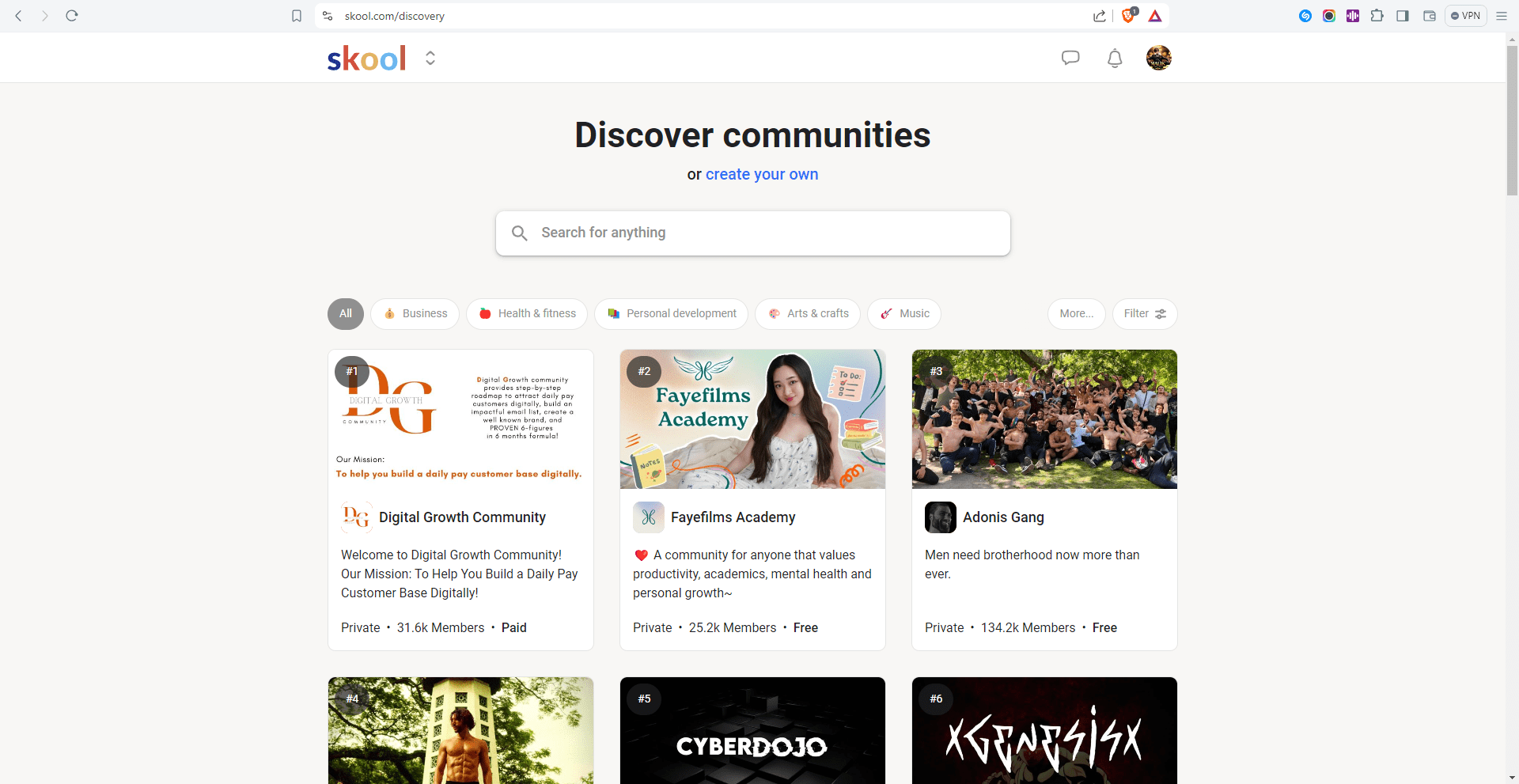1519x784 pixels.
Task: Click the '134.2k Members' text
Action: (1028, 627)
